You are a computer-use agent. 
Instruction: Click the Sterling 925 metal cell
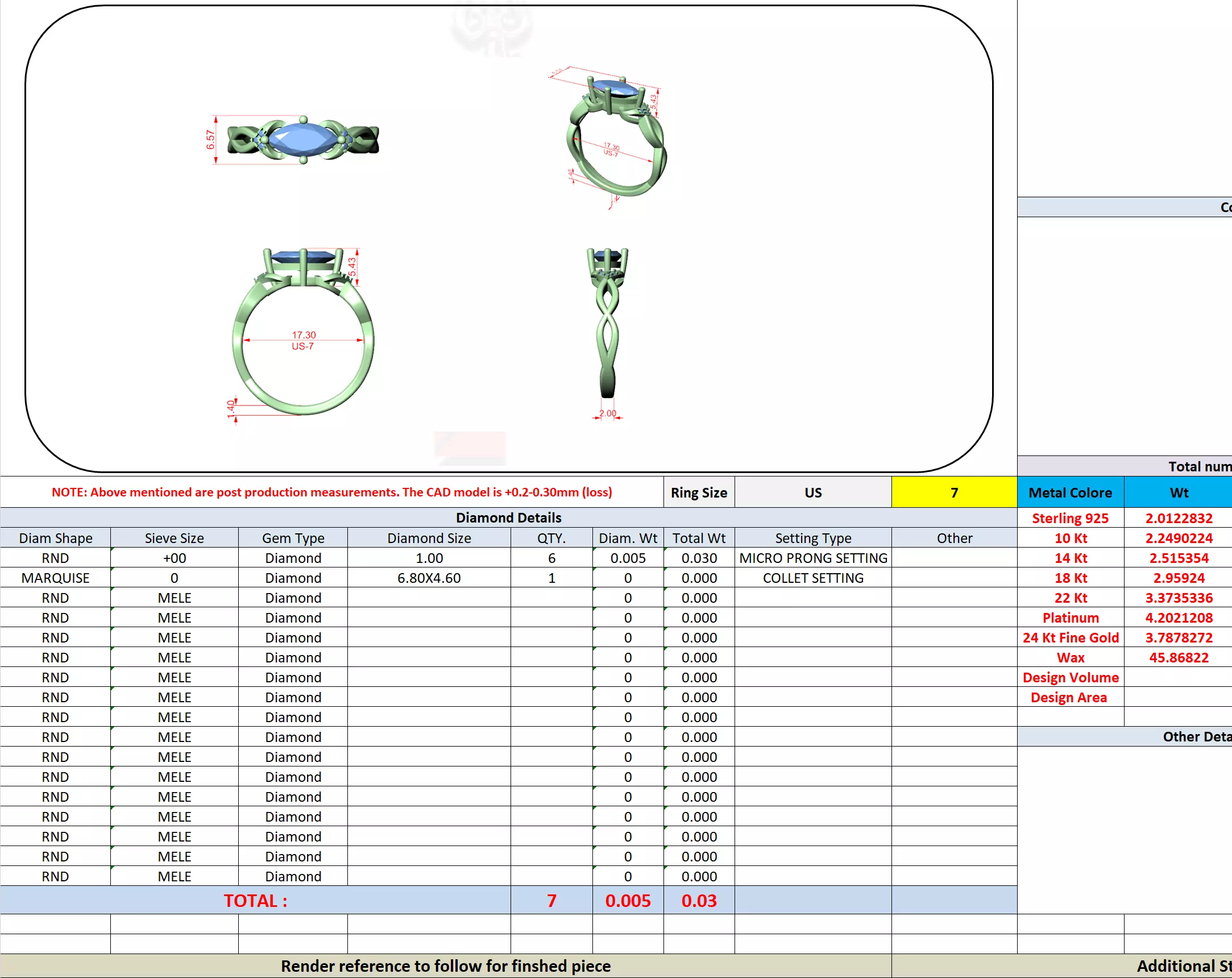[x=1070, y=518]
